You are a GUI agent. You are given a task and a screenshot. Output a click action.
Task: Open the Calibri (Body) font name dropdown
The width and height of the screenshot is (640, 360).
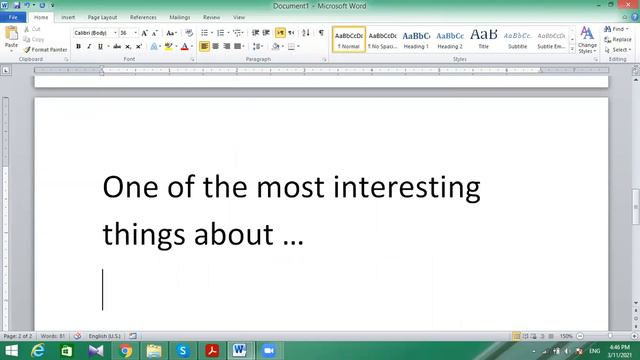click(x=115, y=33)
